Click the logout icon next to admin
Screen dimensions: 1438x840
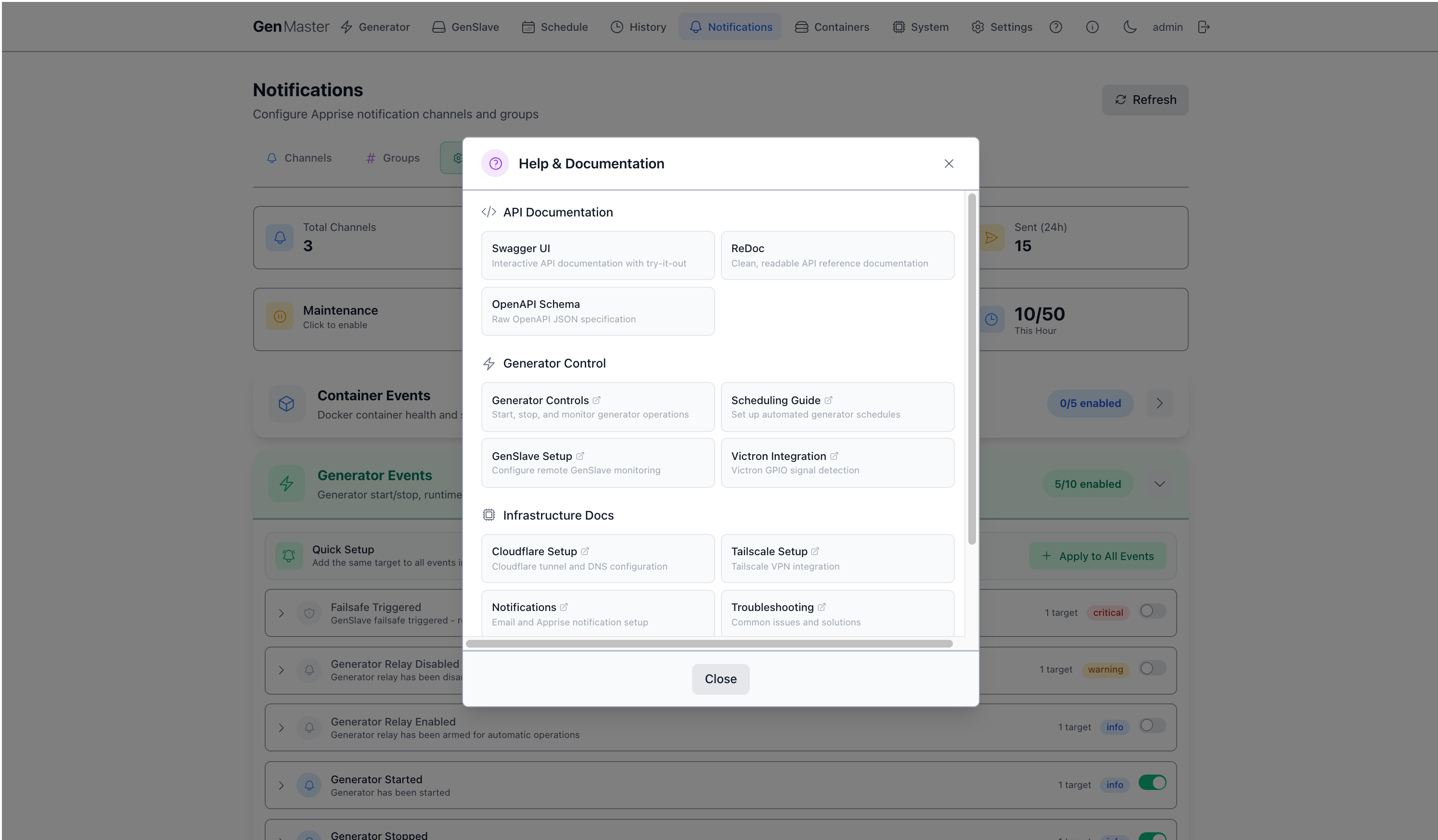pos(1204,27)
